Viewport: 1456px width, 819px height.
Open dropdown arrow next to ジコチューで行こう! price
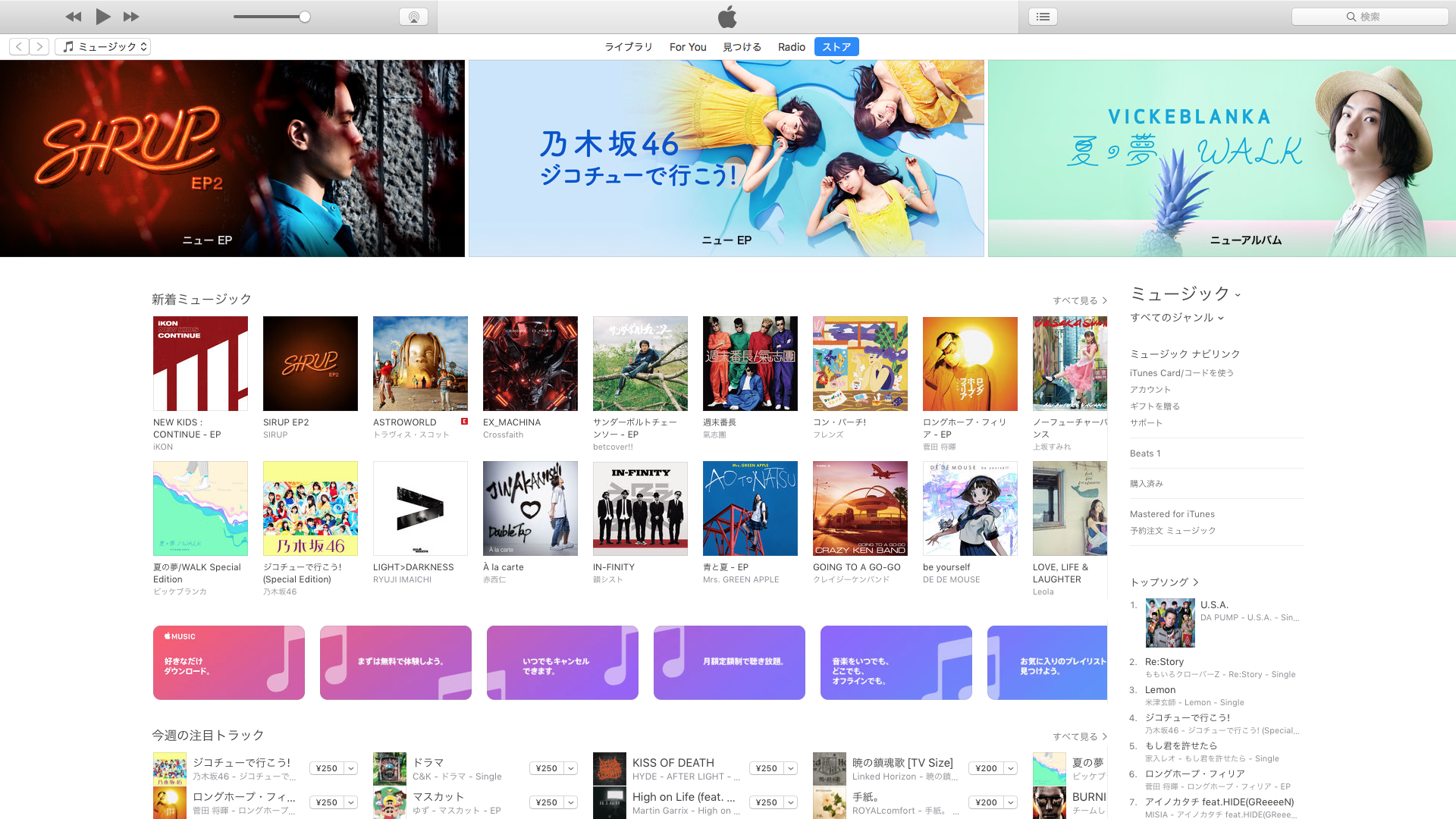coord(351,768)
